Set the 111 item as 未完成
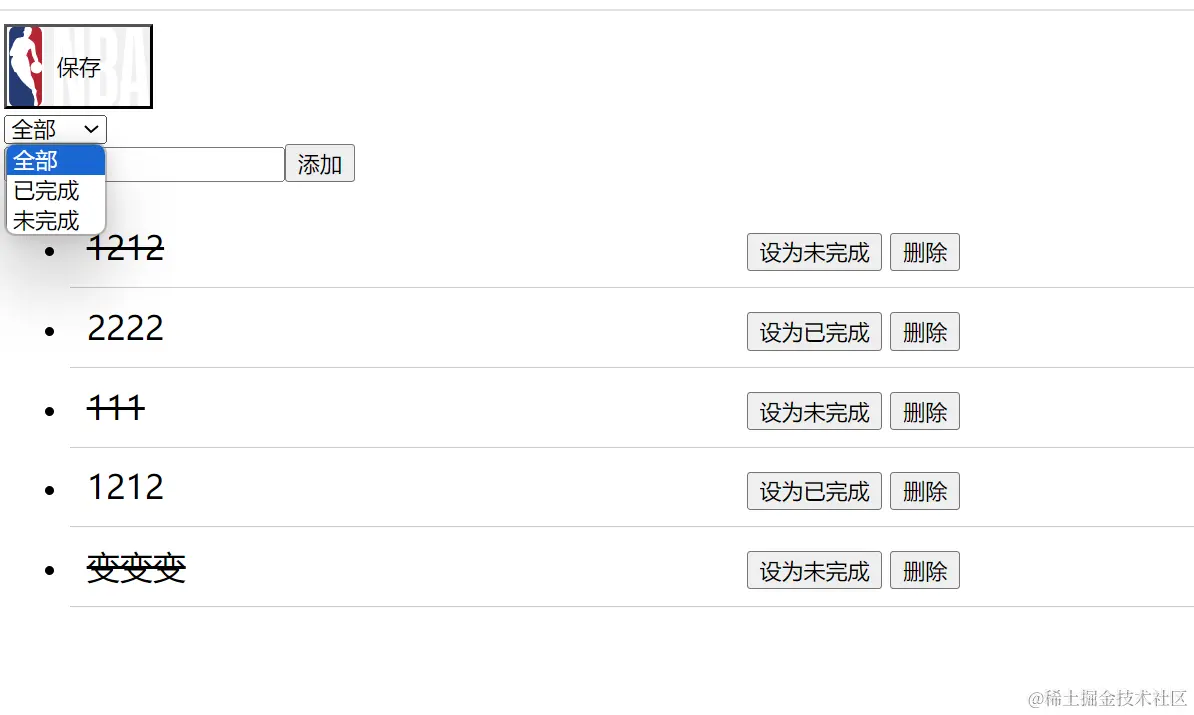Screen dimensions: 1194x715 coord(814,412)
